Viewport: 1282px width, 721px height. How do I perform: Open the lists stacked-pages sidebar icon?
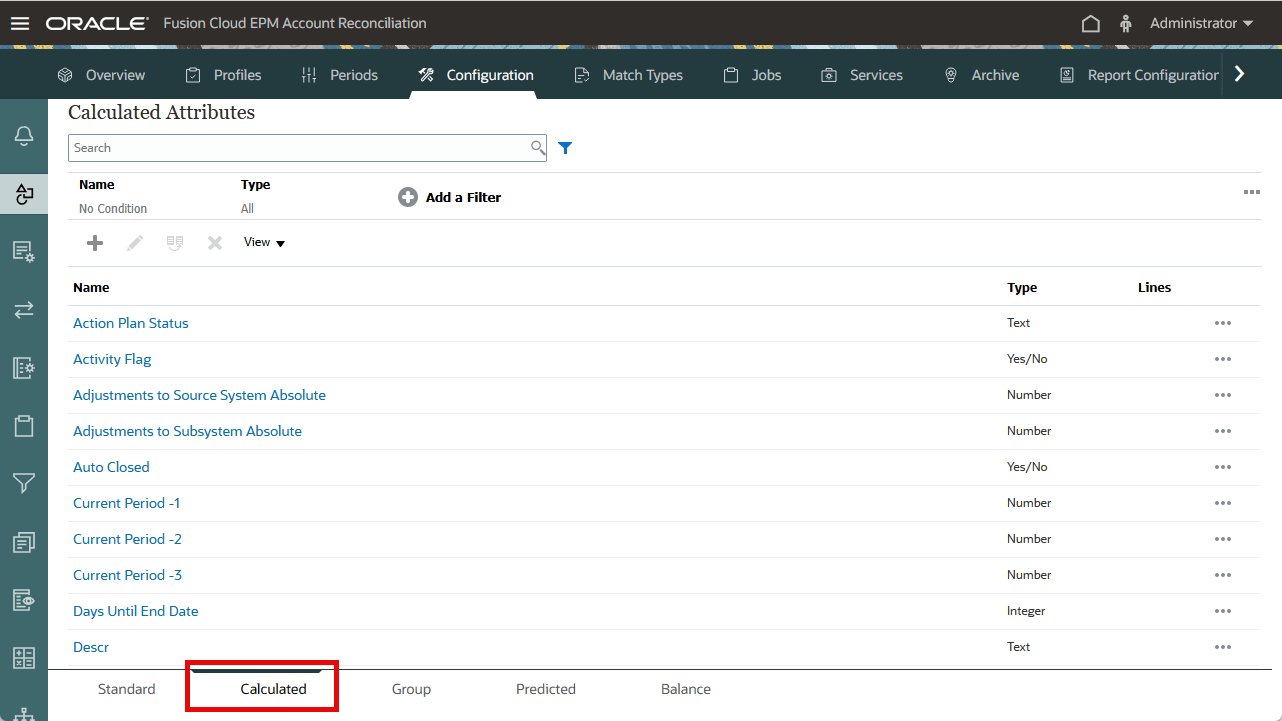pos(24,542)
